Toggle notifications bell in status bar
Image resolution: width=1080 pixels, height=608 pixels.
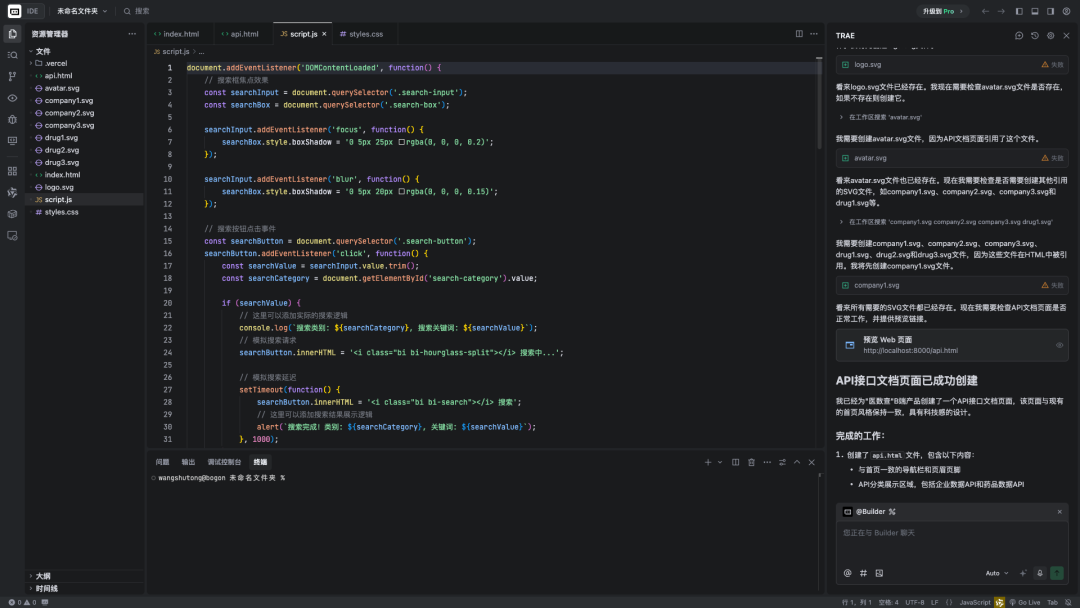(1068, 602)
